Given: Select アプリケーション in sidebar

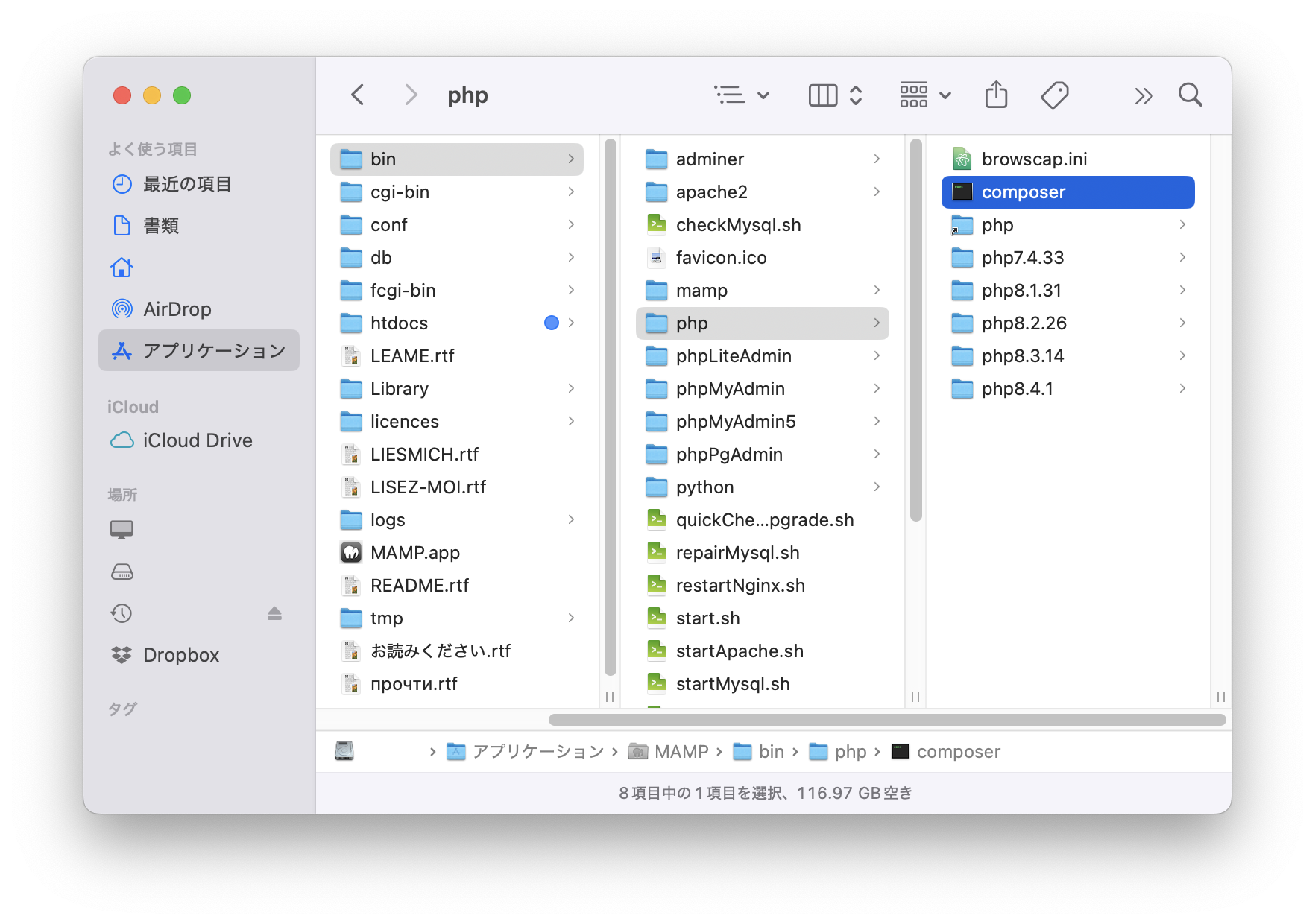Looking at the screenshot, I should (198, 350).
